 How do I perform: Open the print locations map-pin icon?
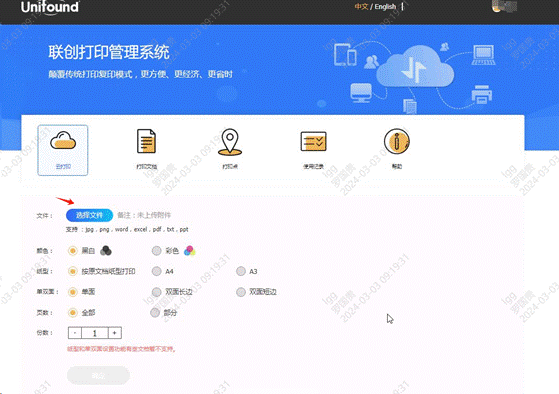pos(230,142)
